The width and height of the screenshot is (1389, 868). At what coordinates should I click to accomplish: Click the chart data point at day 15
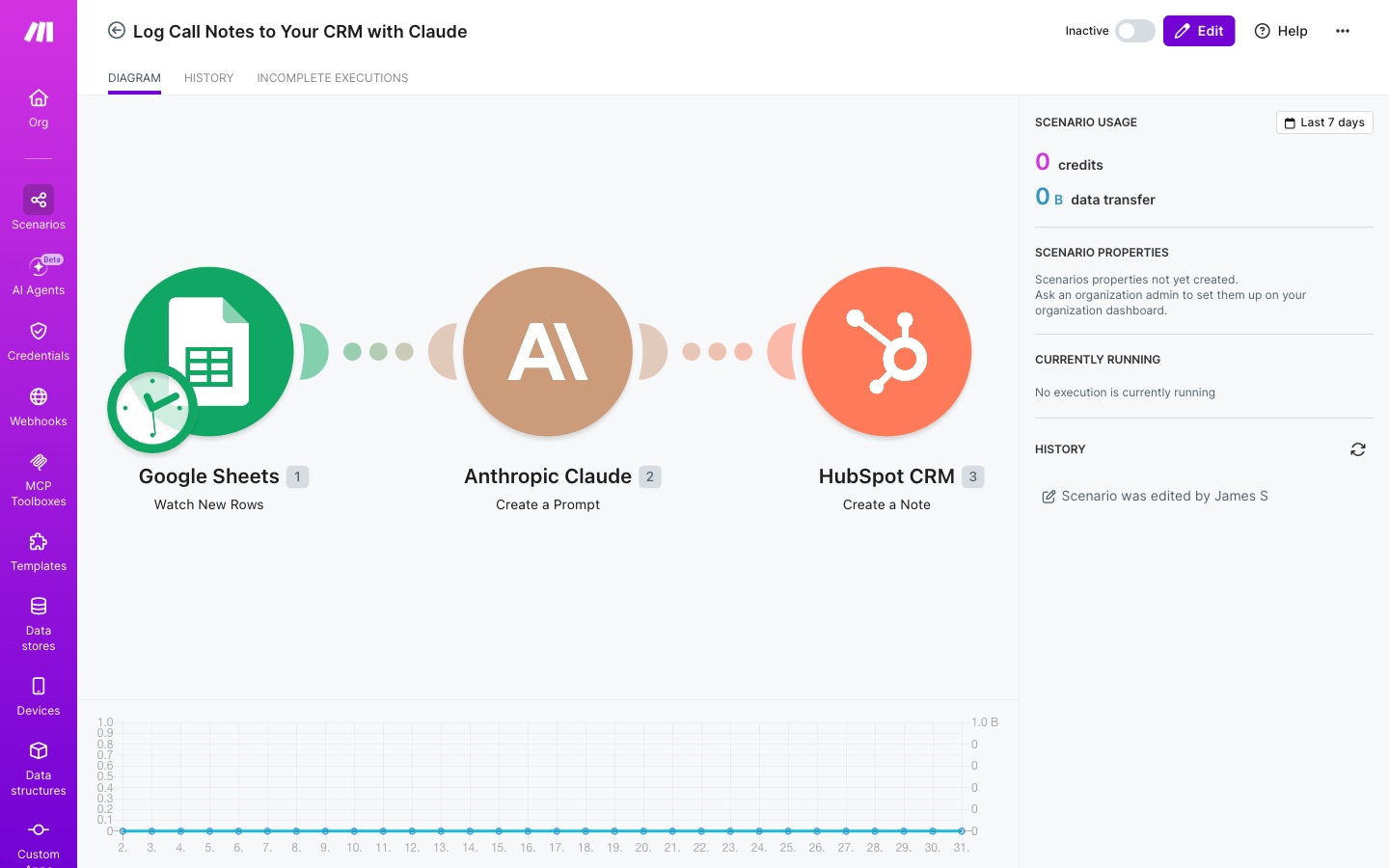pyautogui.click(x=499, y=830)
